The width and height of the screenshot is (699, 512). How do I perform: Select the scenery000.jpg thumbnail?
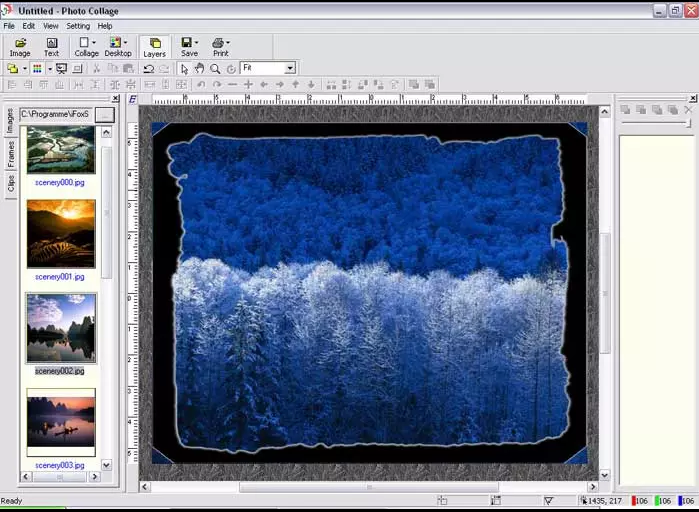click(61, 150)
